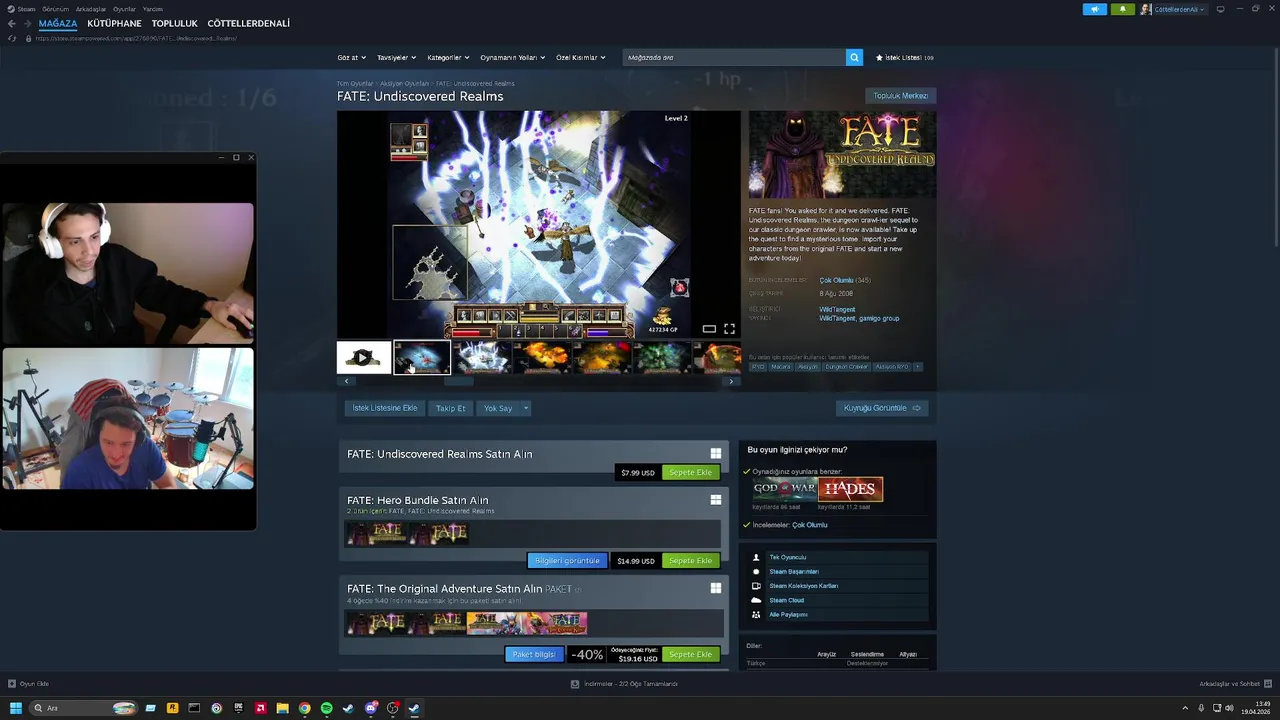Open the KÜTÜPHANE tab
Screen dimensions: 1280x720
(x=114, y=23)
